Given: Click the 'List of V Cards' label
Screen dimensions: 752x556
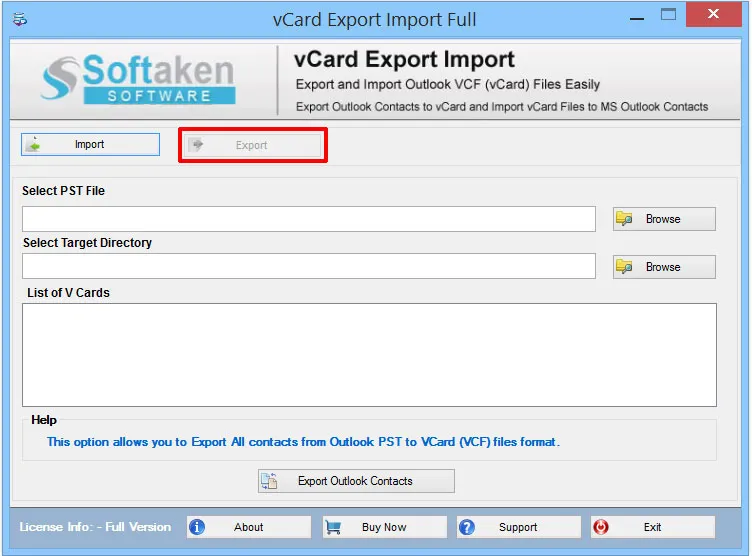Looking at the screenshot, I should 69,293.
